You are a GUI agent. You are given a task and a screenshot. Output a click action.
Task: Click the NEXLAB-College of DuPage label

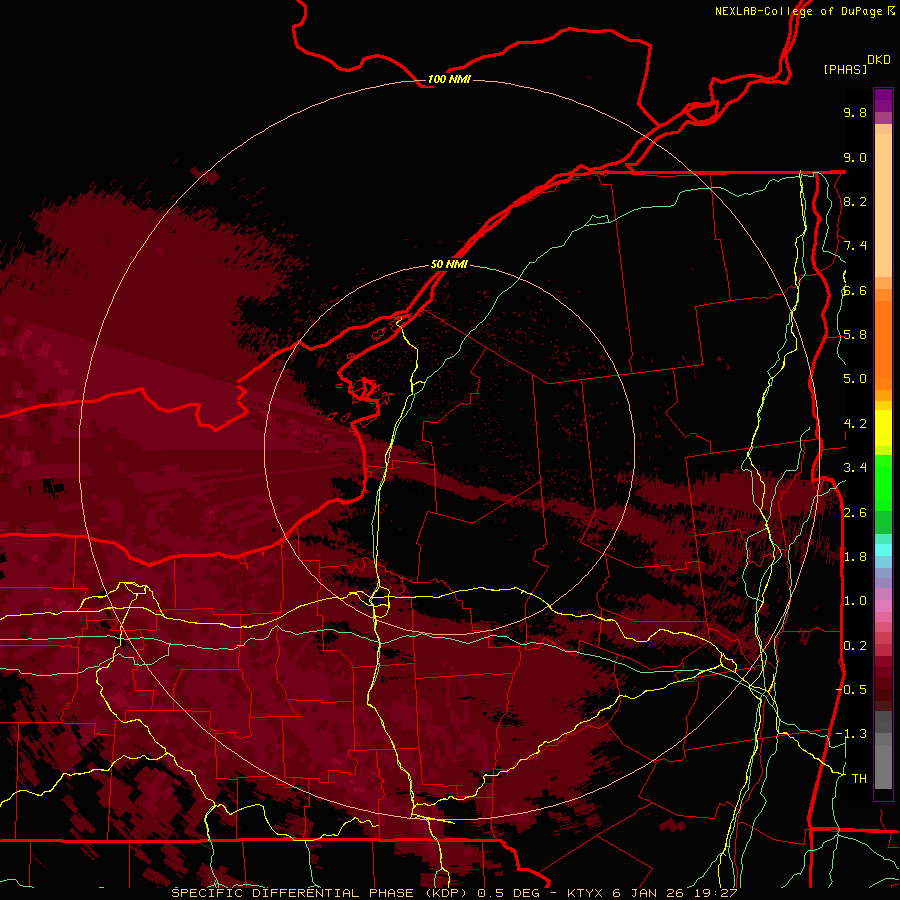coord(799,11)
